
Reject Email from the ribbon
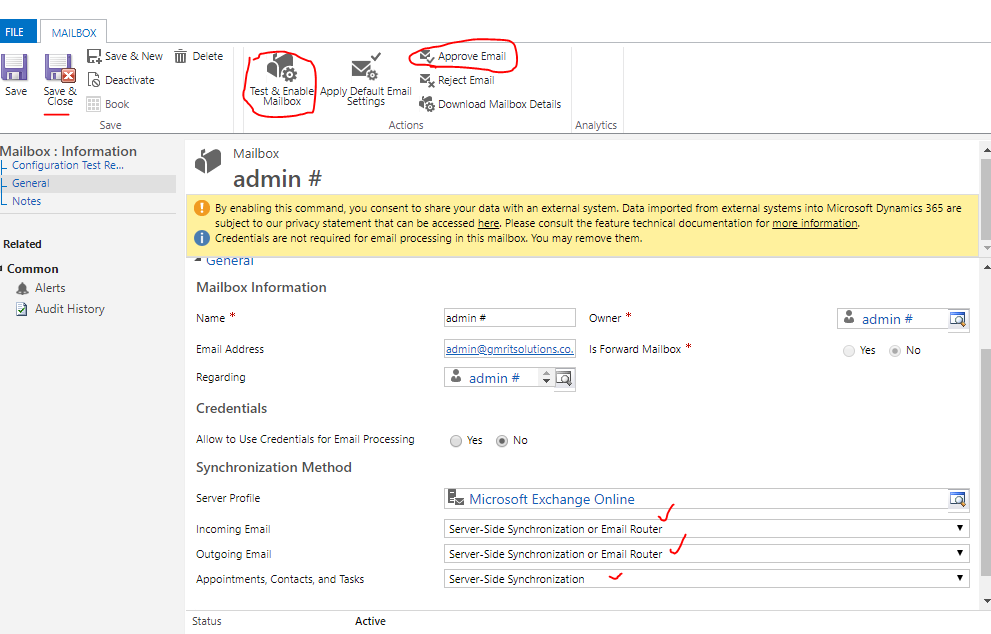[457, 80]
